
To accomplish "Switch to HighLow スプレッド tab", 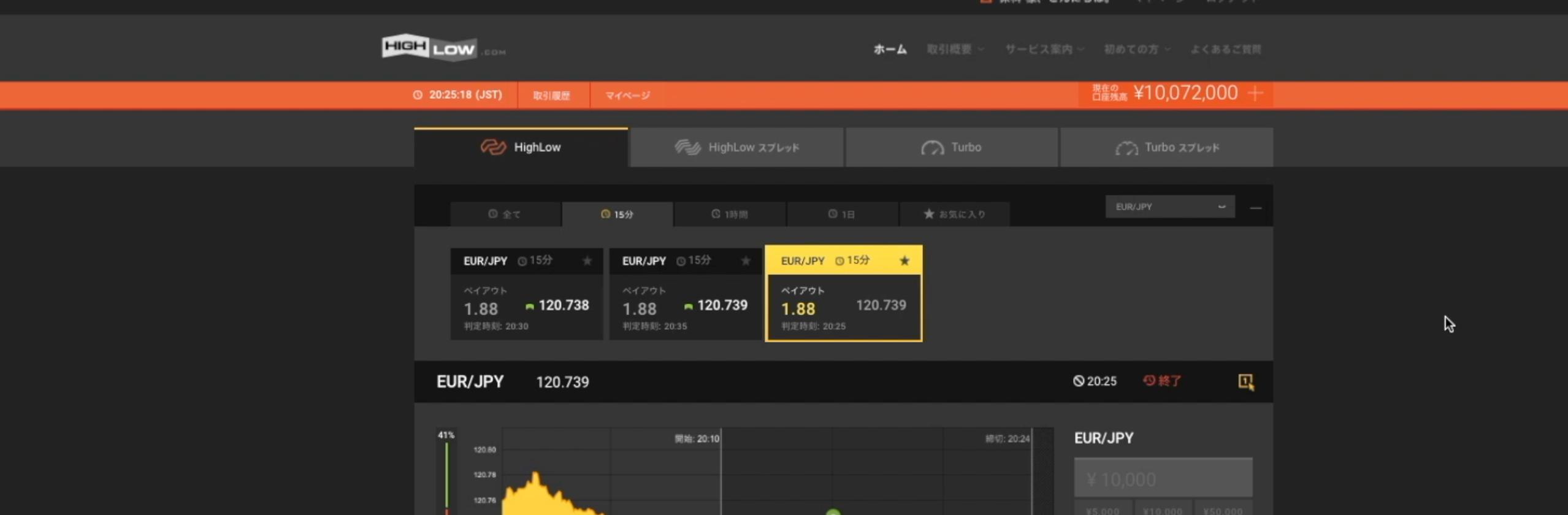I will click(736, 147).
